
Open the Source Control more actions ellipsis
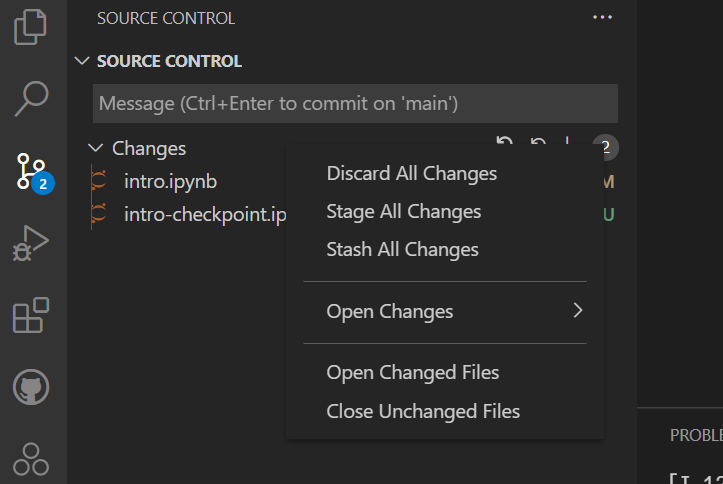click(x=602, y=18)
